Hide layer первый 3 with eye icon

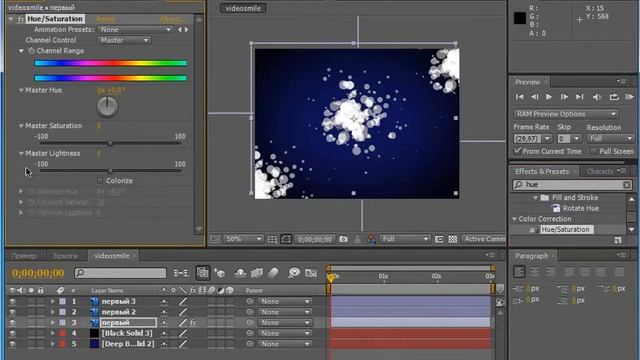coord(12,302)
